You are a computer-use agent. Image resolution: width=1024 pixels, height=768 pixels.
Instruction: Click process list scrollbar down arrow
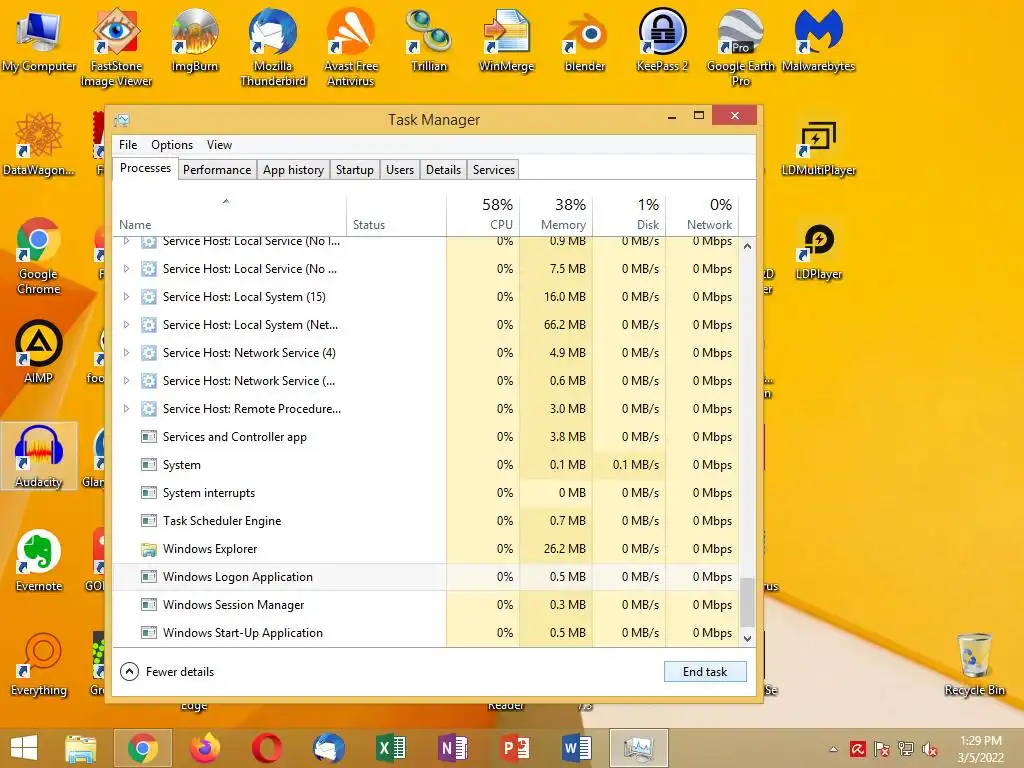748,639
